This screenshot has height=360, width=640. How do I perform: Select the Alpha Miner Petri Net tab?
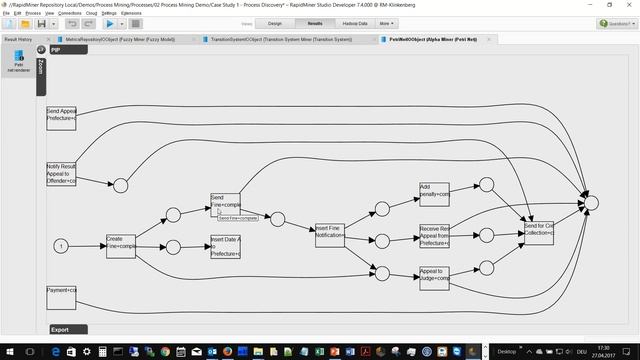pyautogui.click(x=433, y=40)
